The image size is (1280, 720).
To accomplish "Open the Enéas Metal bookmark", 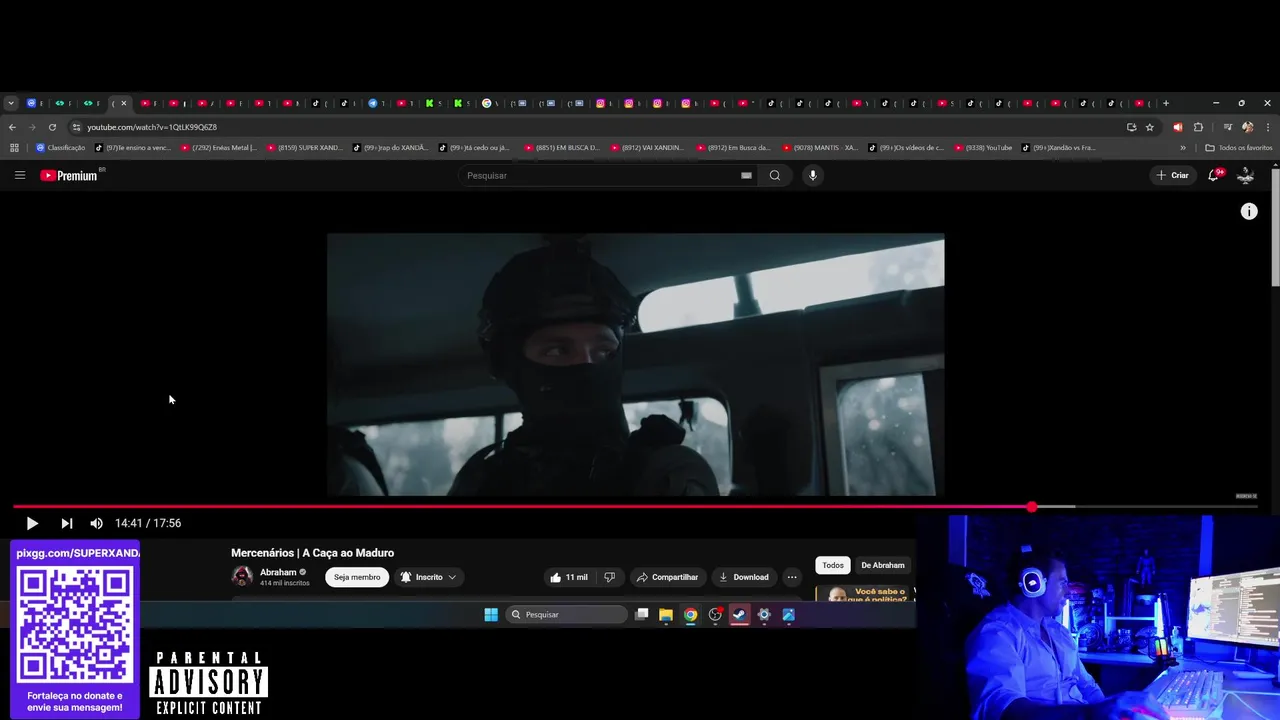I will [219, 148].
